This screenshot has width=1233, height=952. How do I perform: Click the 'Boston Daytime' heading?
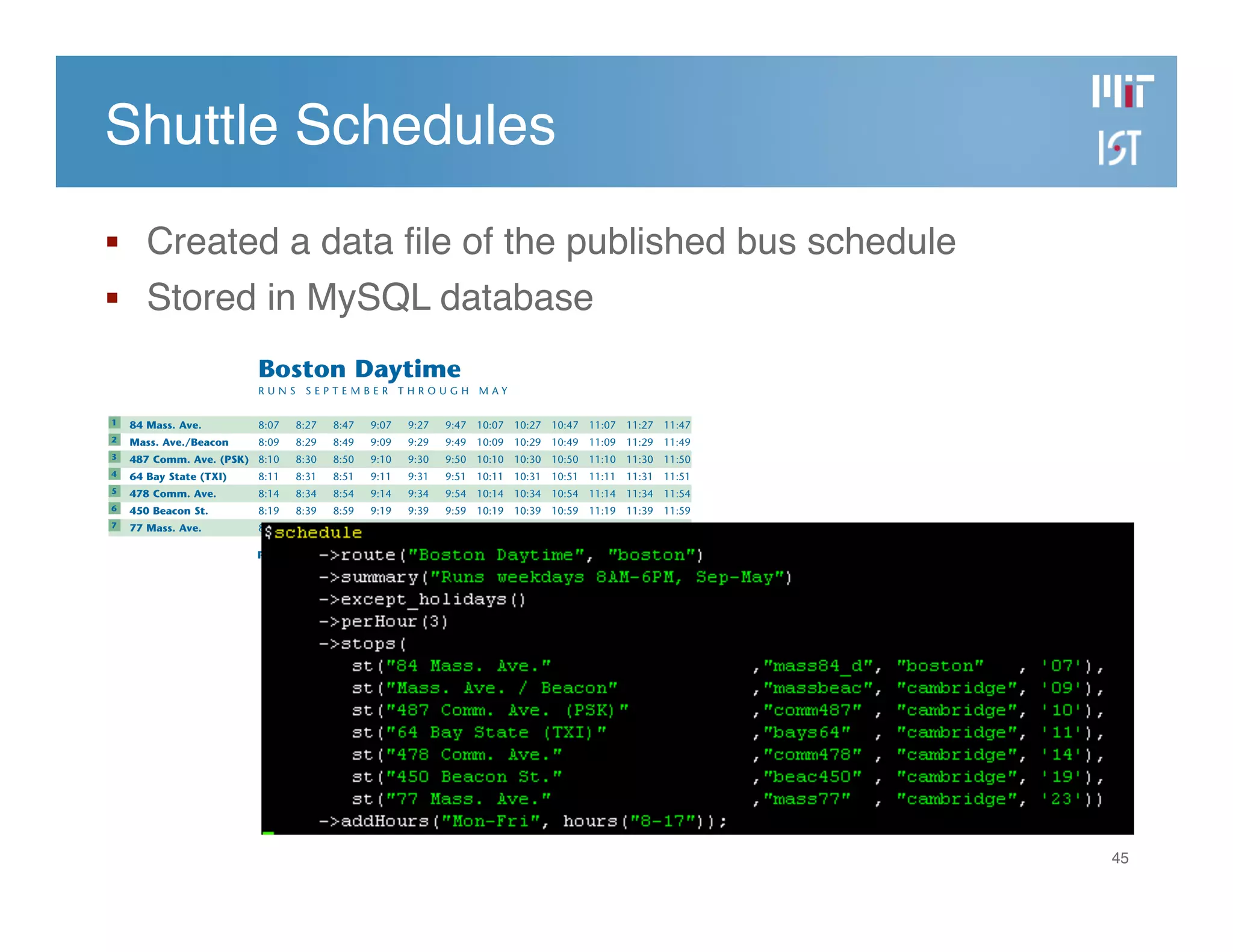point(359,369)
